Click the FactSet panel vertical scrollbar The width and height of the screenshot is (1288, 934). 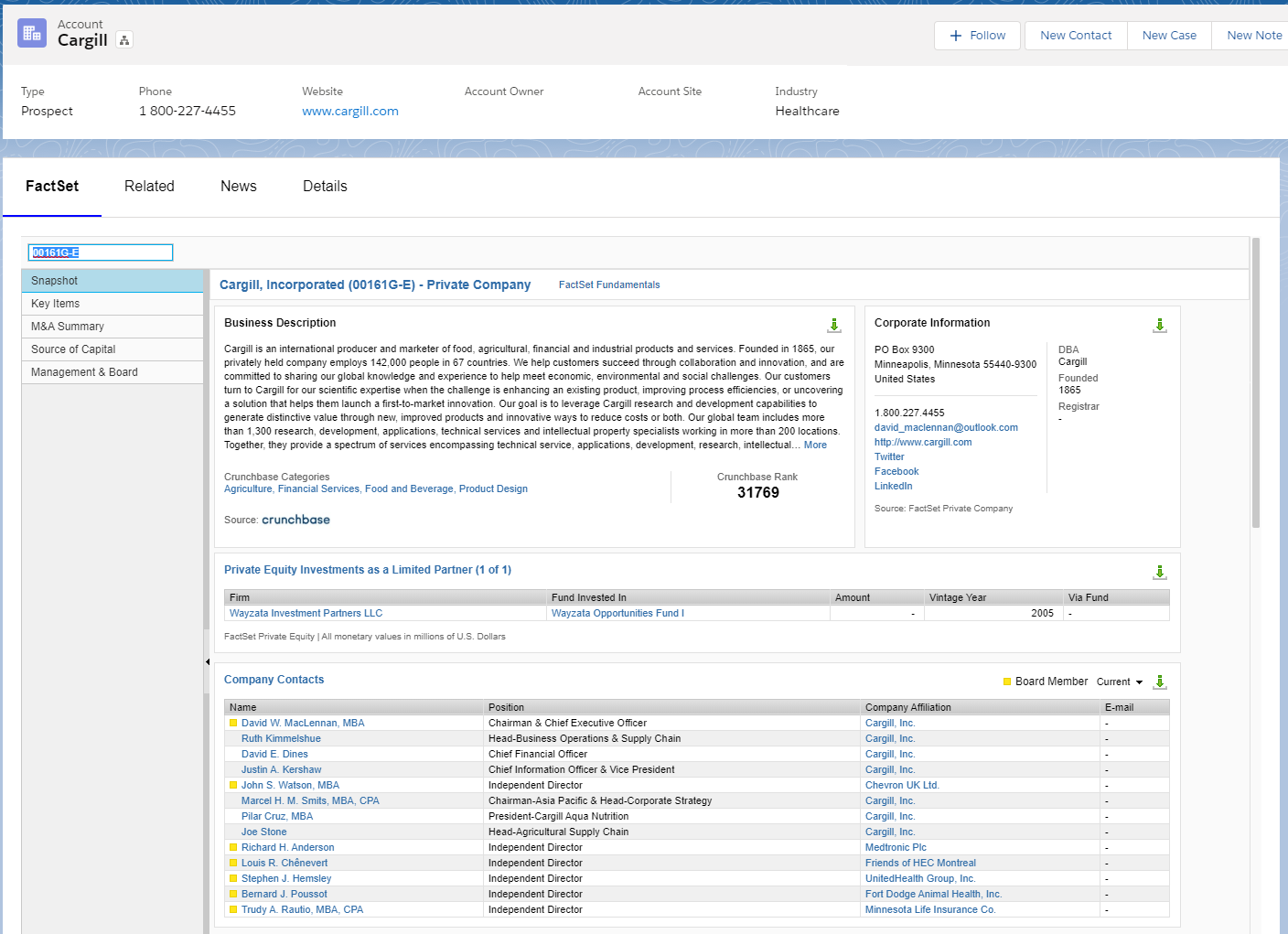1256,382
